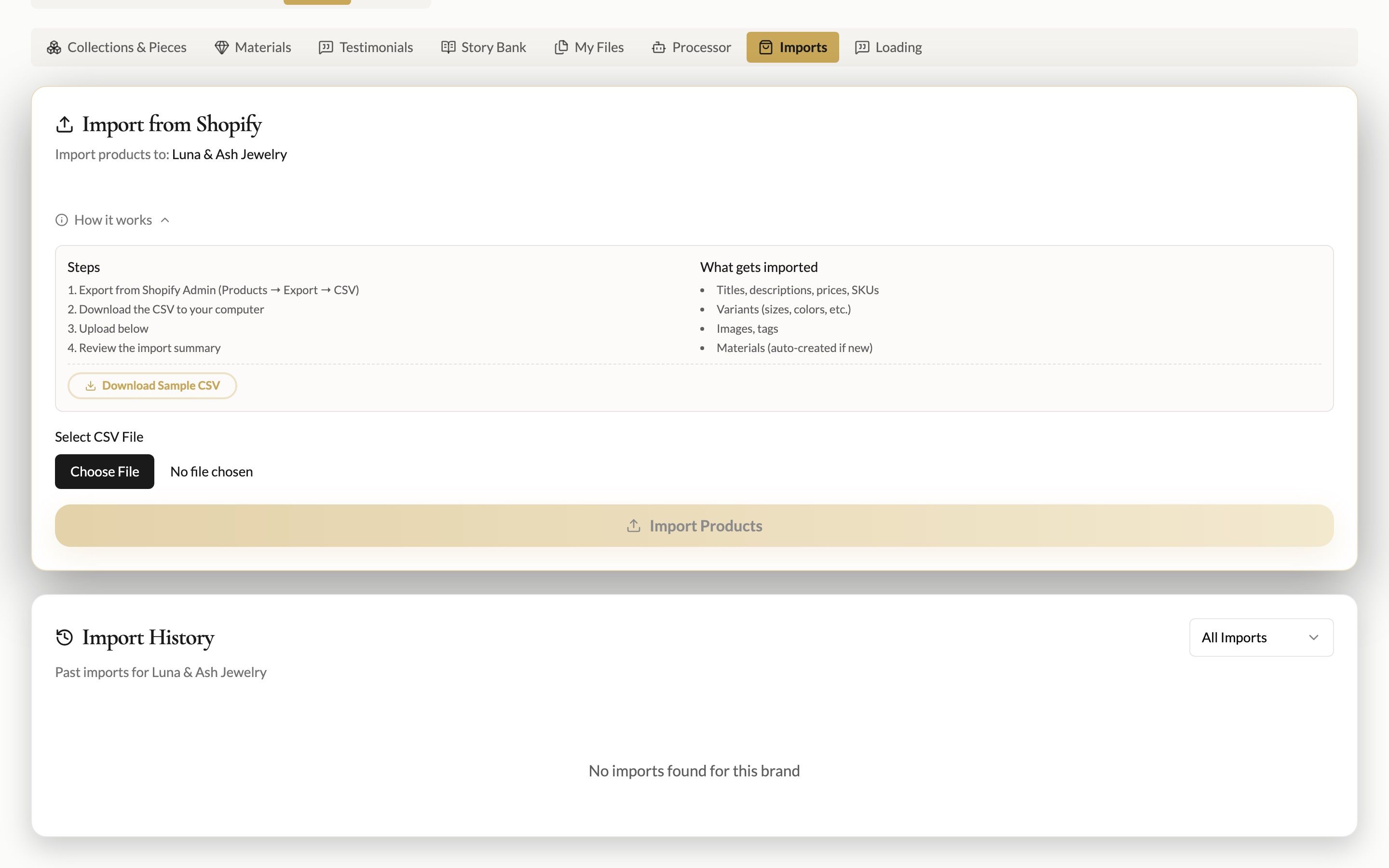Click the info icon beside How it works
Screen dimensions: 1389x868
click(61, 220)
